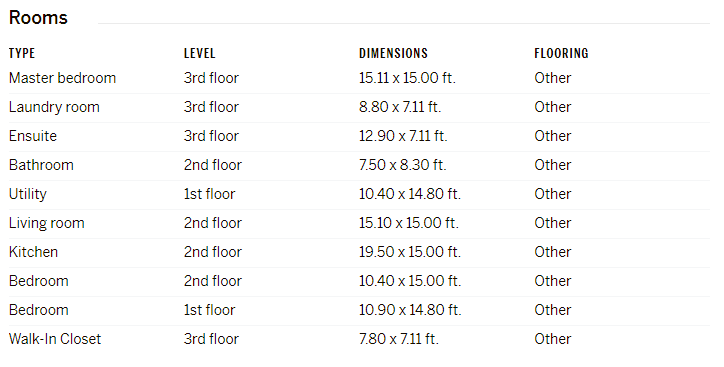
Task: Select the 10.90 x 14.80 ft. dimension
Action: (x=410, y=310)
